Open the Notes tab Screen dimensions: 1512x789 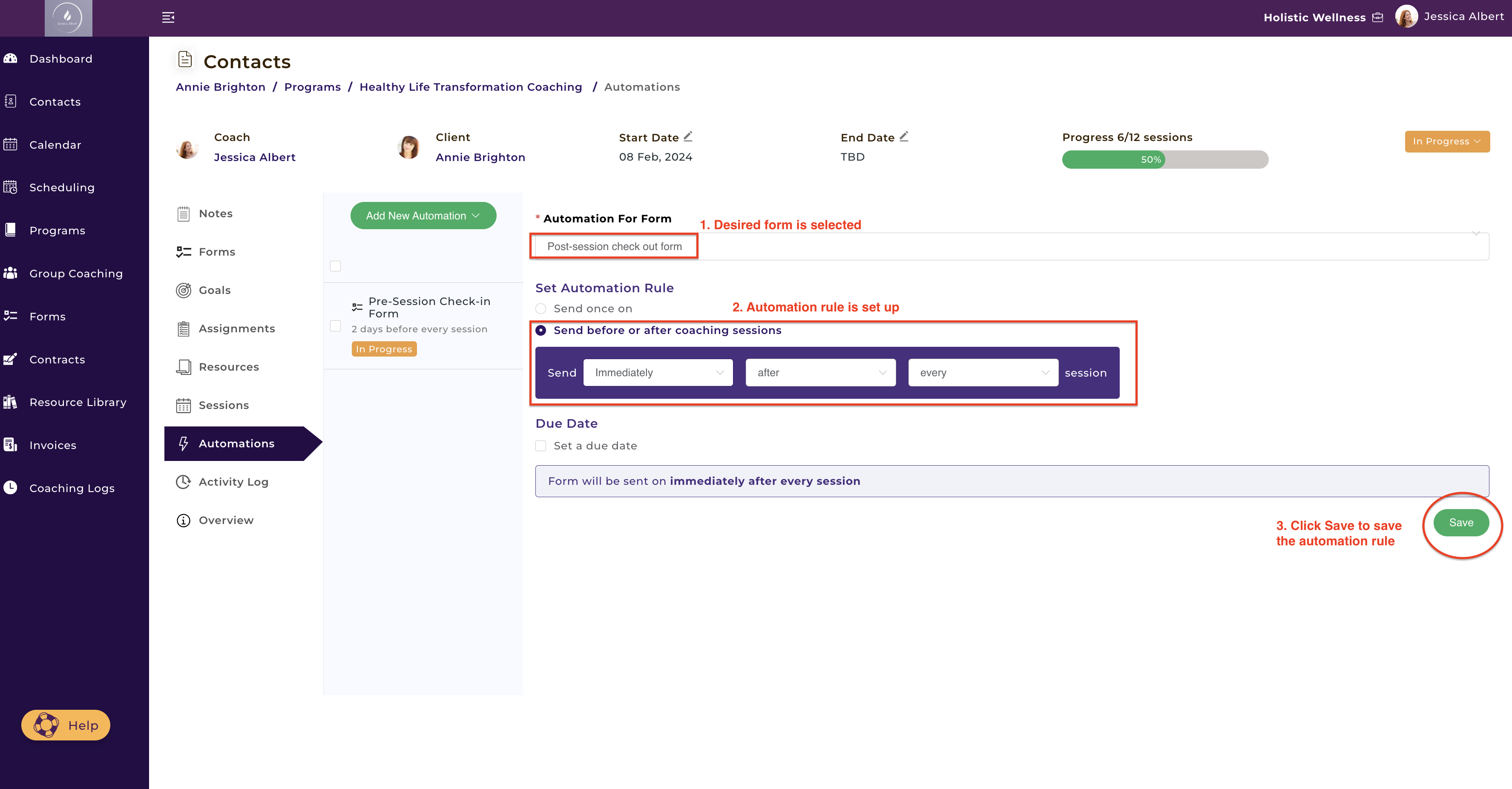(x=216, y=214)
